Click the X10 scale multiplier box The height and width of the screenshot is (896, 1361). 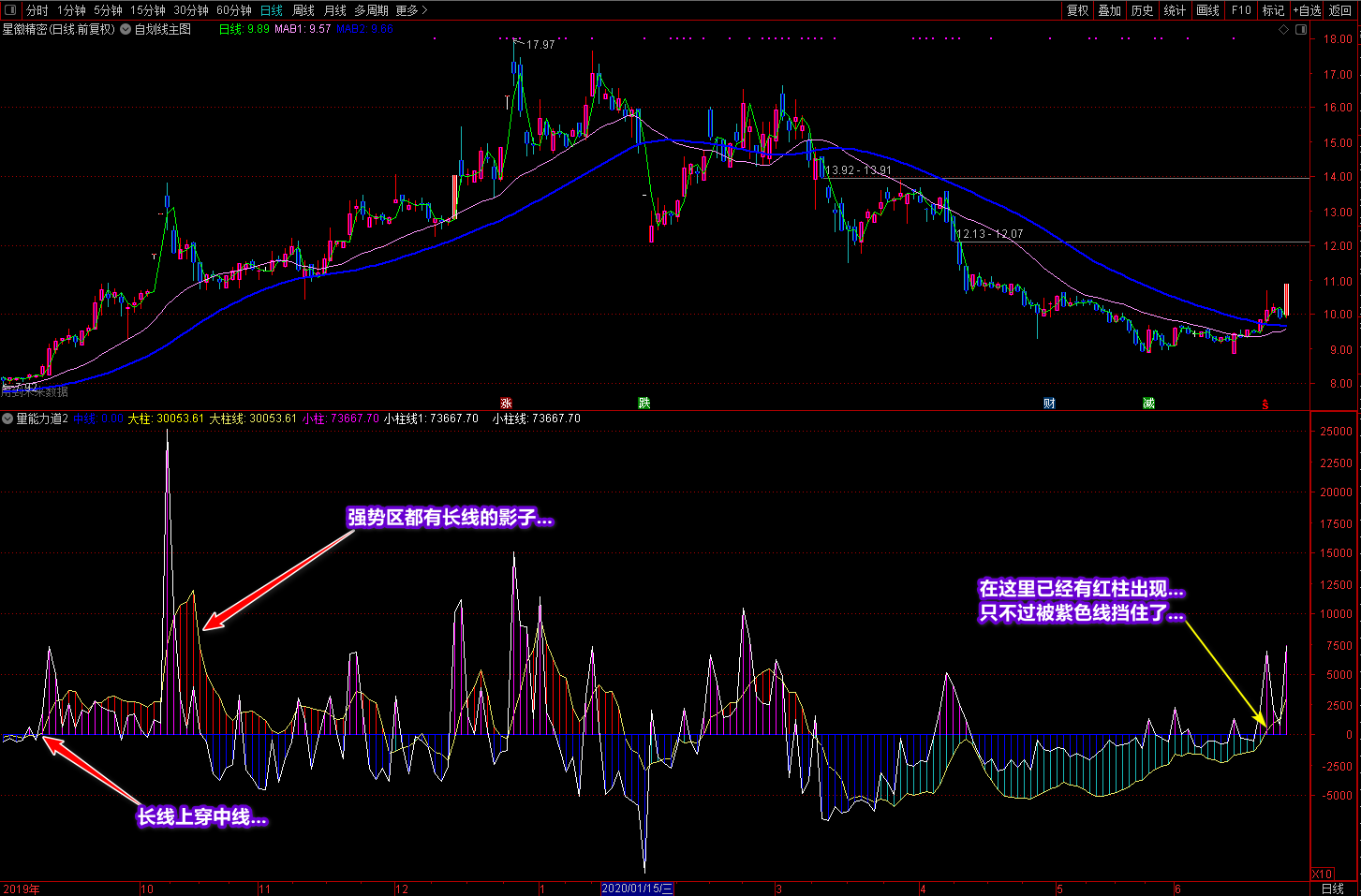click(x=1322, y=874)
